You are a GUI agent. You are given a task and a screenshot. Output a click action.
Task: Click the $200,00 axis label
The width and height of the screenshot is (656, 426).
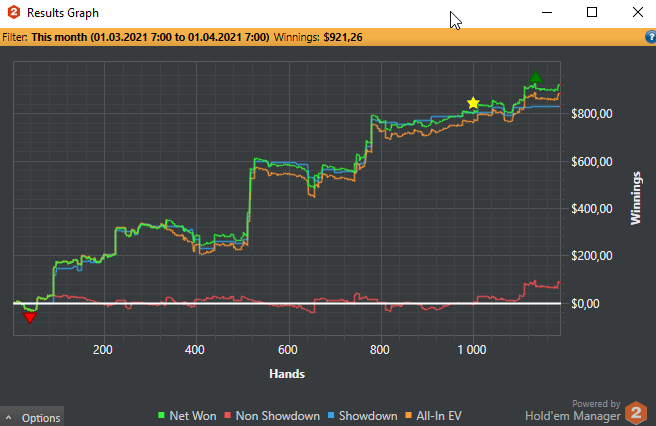(x=592, y=256)
